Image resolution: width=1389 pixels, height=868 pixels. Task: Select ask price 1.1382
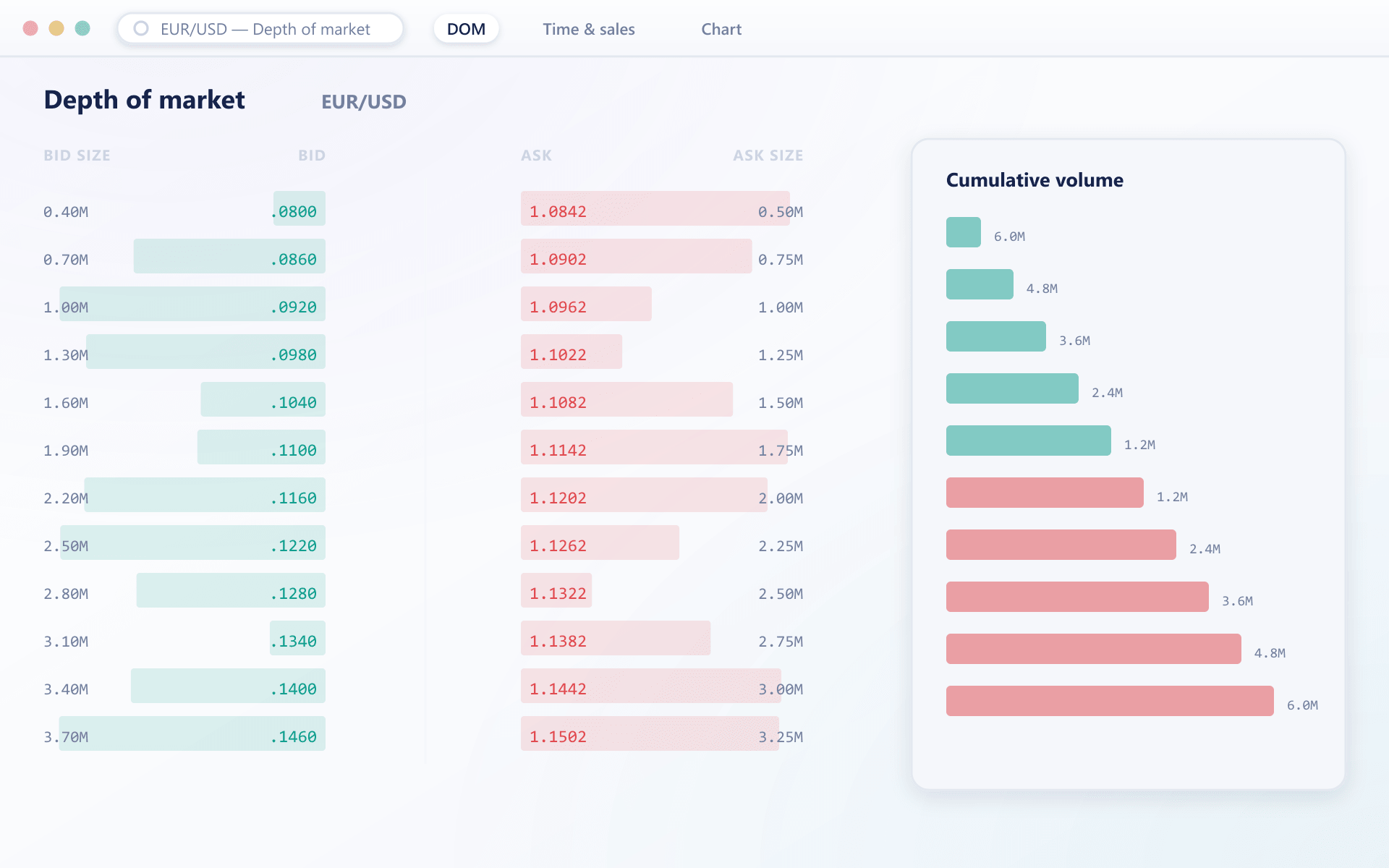point(558,642)
